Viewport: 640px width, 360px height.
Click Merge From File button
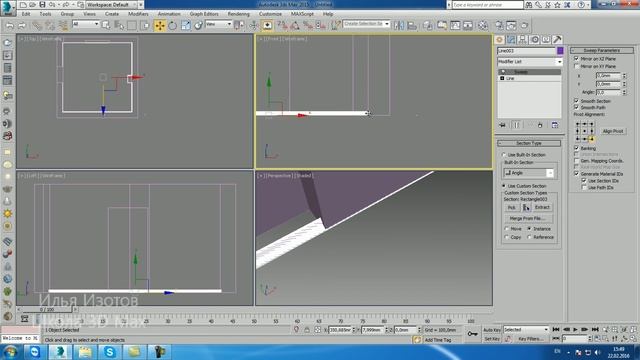click(527, 218)
